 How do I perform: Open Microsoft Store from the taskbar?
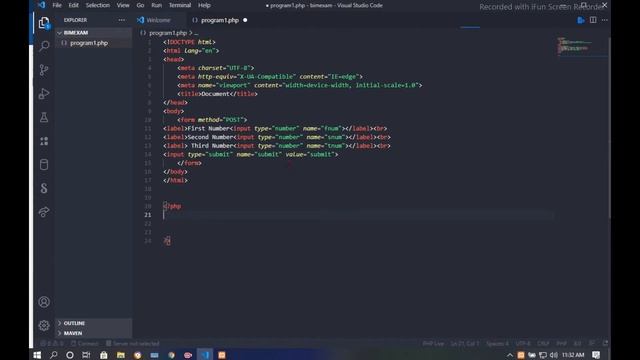click(104, 355)
